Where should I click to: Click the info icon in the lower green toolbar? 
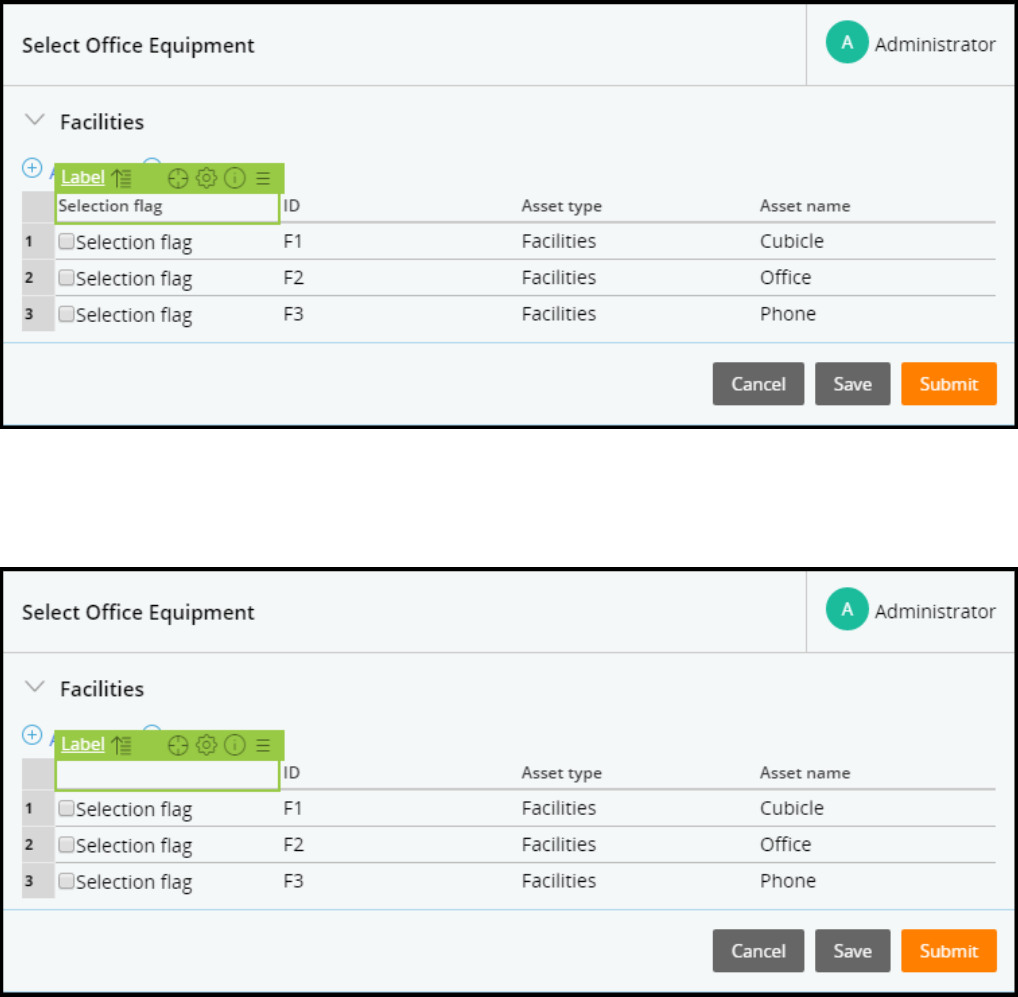pos(235,745)
